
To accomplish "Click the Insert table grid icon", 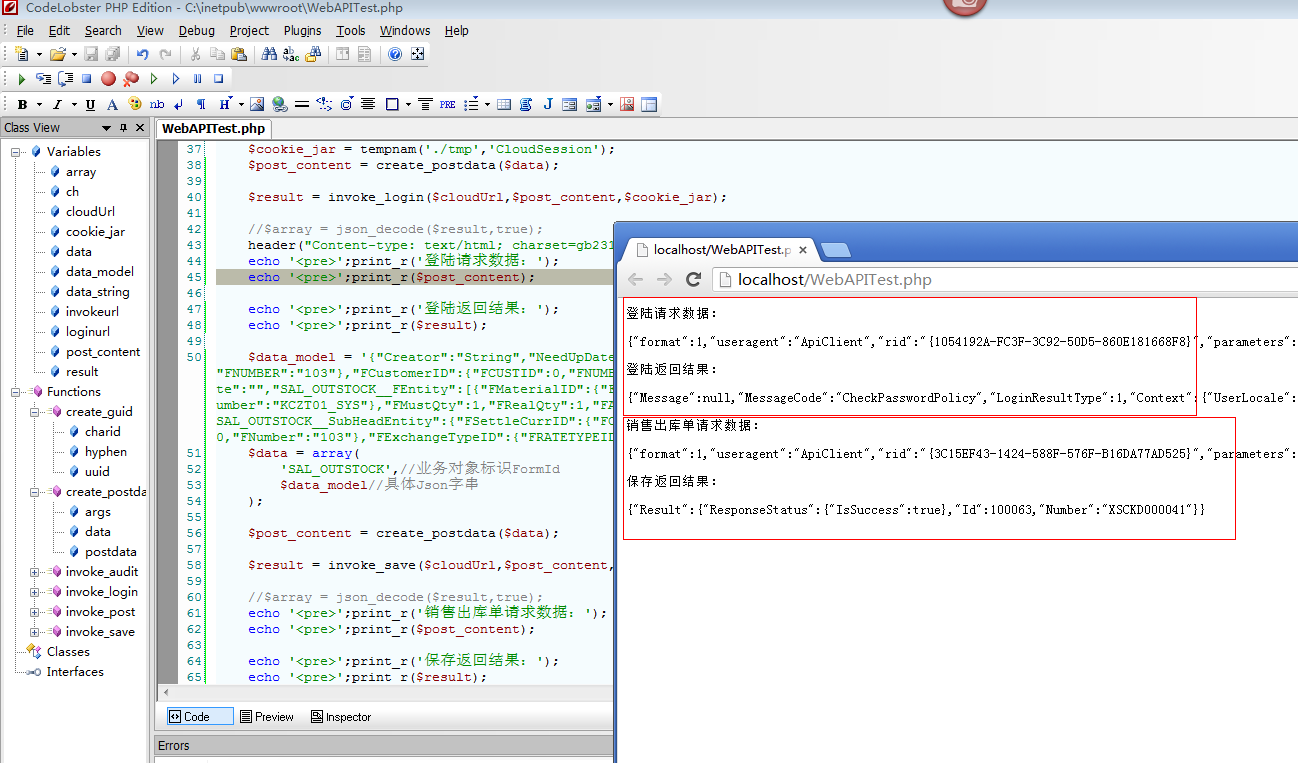I will click(x=503, y=104).
